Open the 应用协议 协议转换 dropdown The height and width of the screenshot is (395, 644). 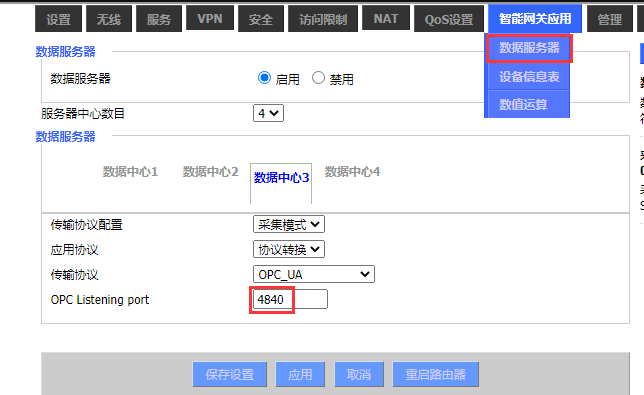[x=289, y=249]
